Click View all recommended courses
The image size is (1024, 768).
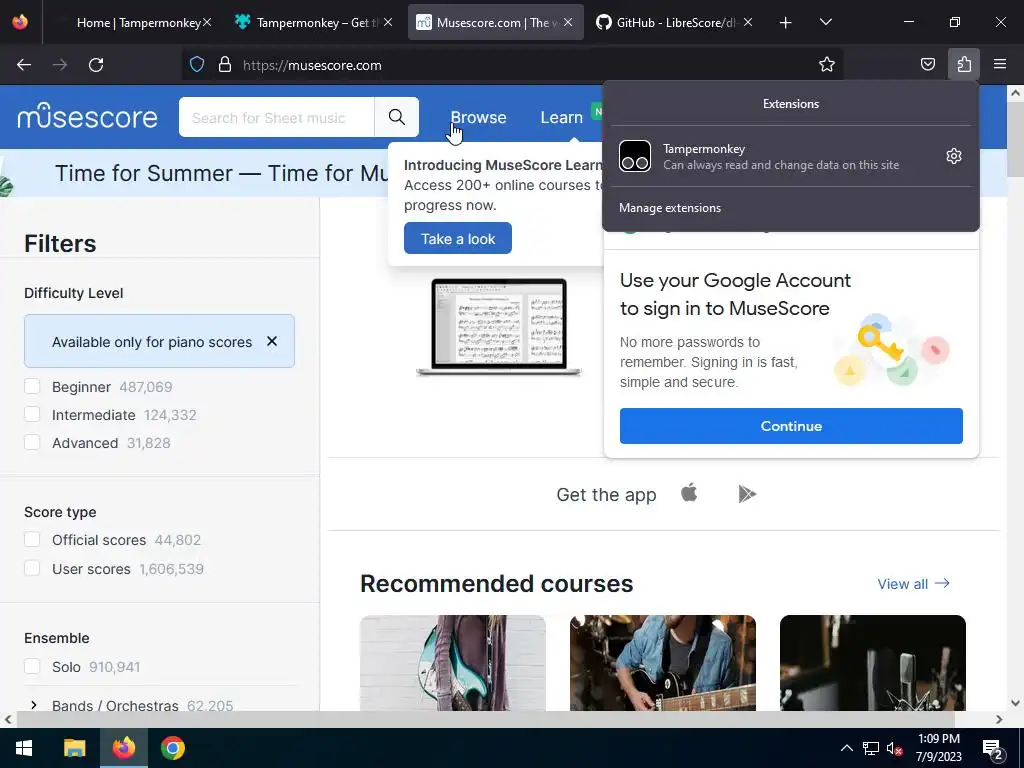pyautogui.click(x=913, y=584)
